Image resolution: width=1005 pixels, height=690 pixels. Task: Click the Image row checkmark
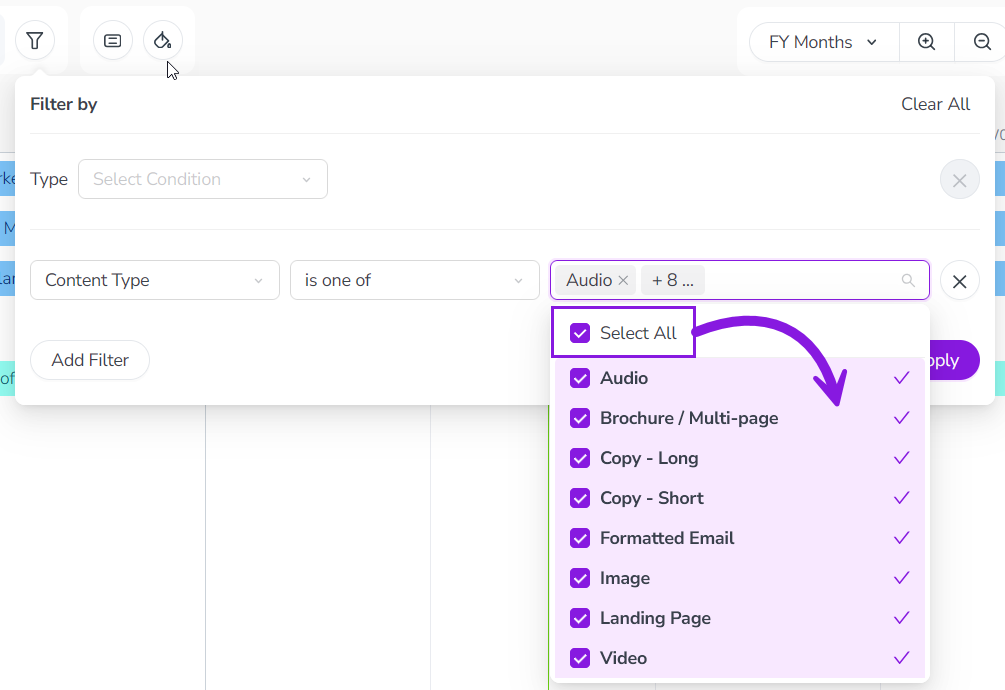[x=902, y=578]
